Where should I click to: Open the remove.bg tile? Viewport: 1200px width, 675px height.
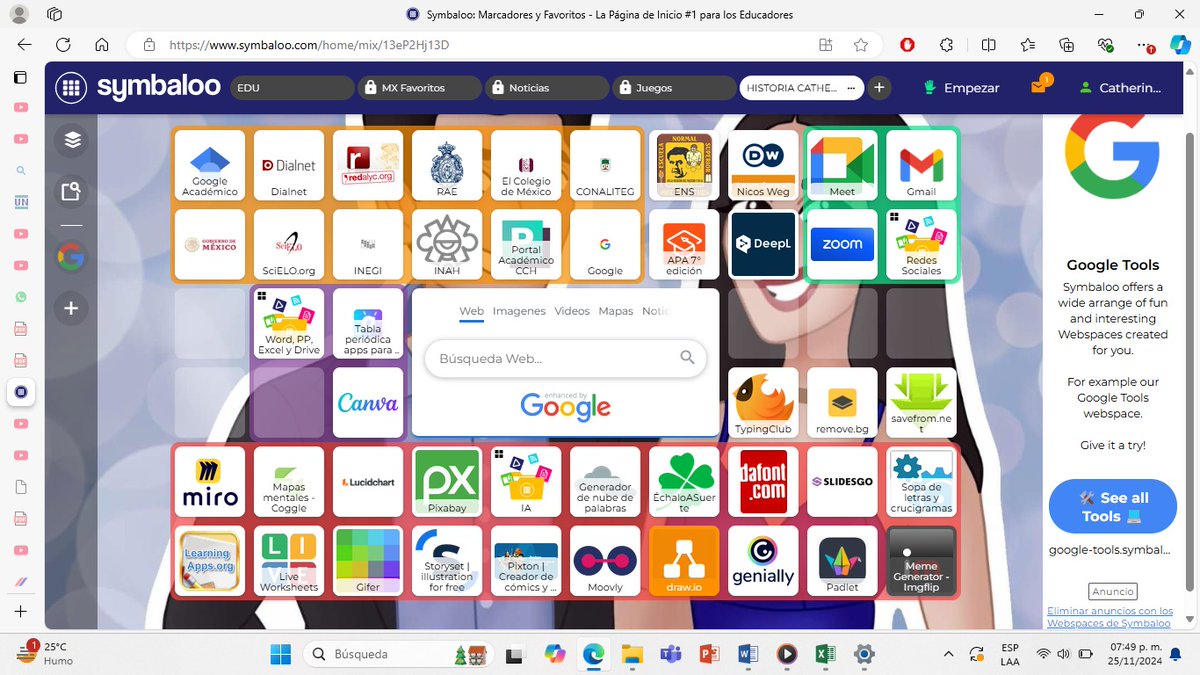[x=842, y=402]
